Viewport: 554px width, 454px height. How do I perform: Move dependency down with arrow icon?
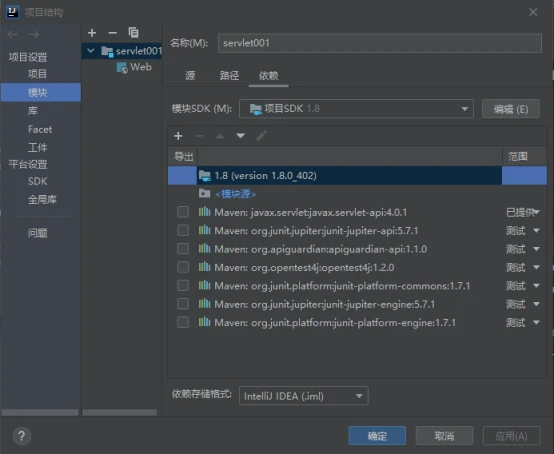(241, 136)
